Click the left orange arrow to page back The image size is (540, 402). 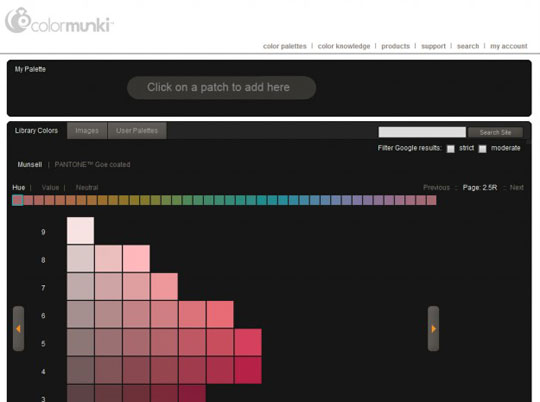pos(19,329)
